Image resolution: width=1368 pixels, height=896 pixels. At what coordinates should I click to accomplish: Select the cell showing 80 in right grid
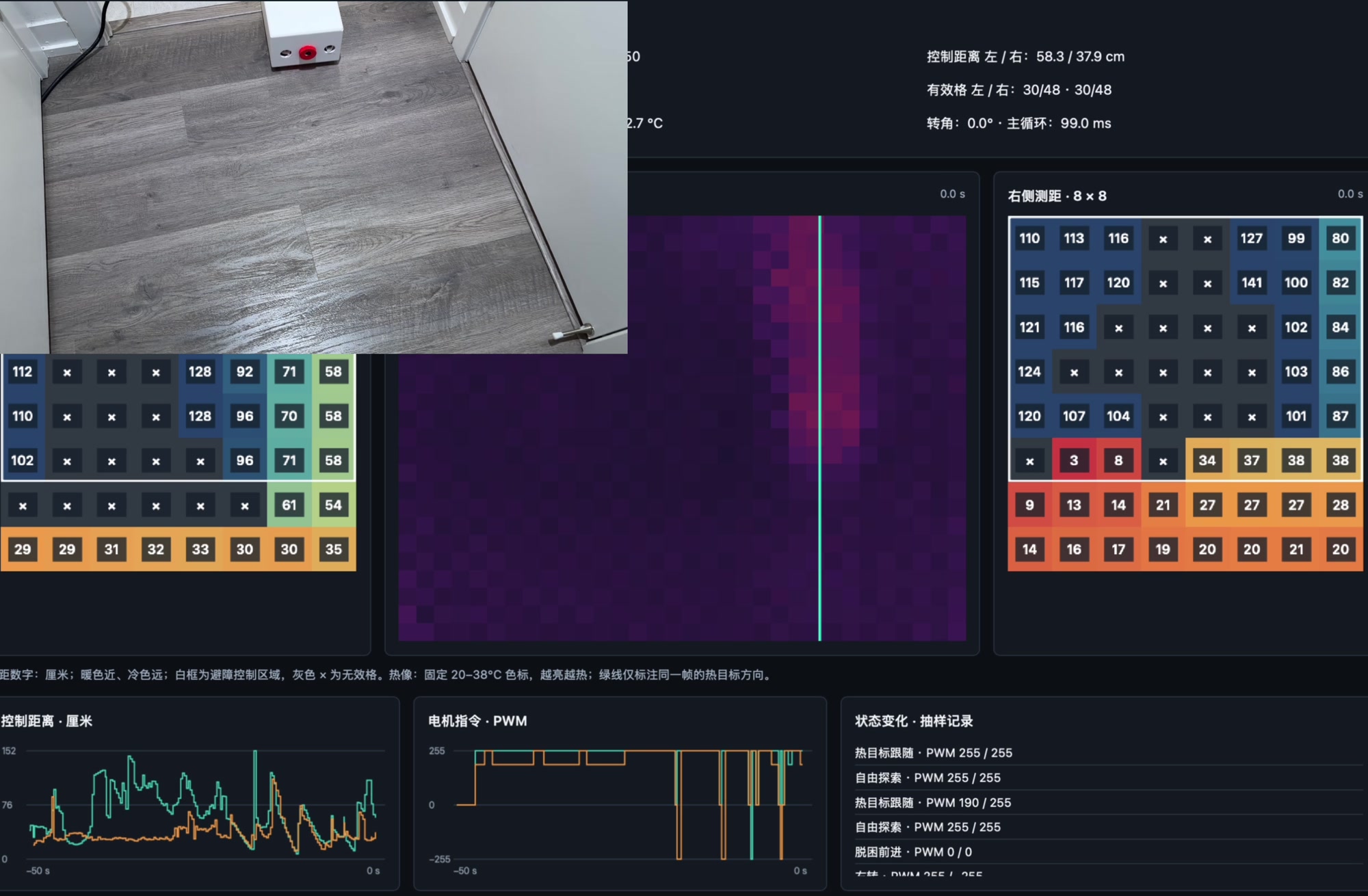tap(1341, 238)
